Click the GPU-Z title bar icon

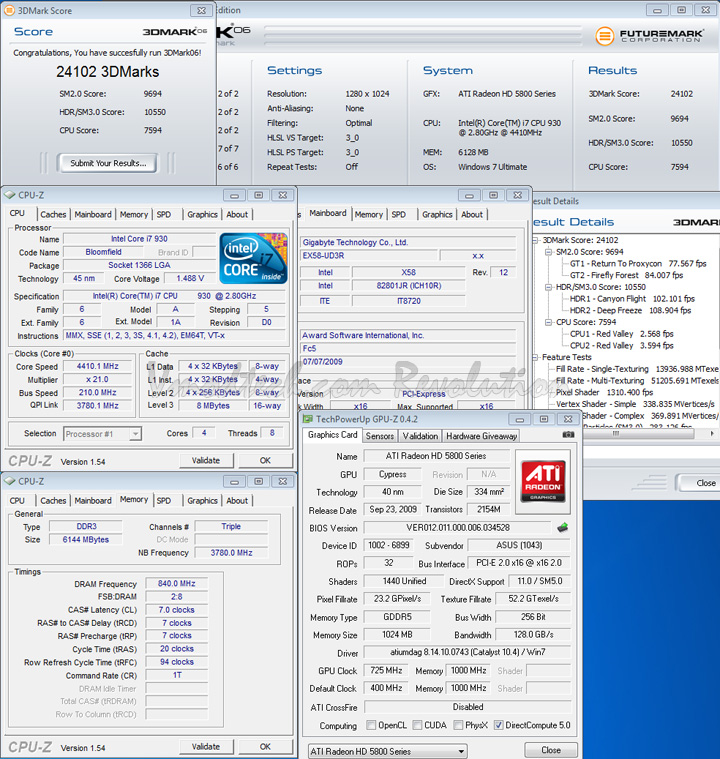coord(308,419)
